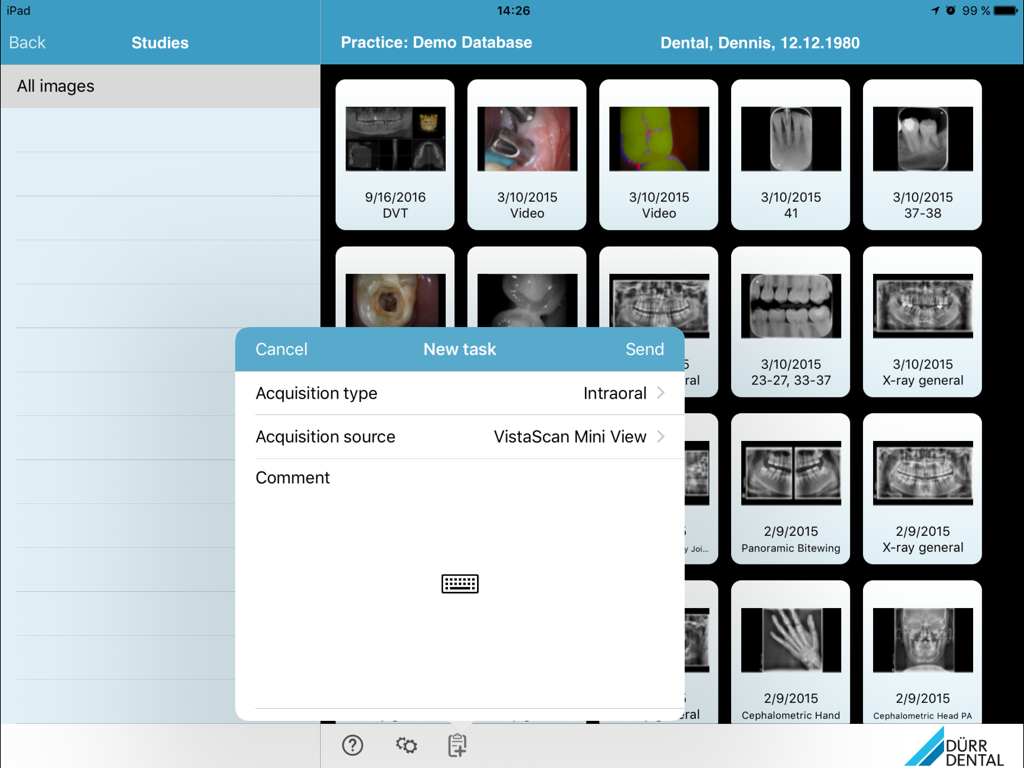Show the on-screen keyboard icon

[459, 583]
